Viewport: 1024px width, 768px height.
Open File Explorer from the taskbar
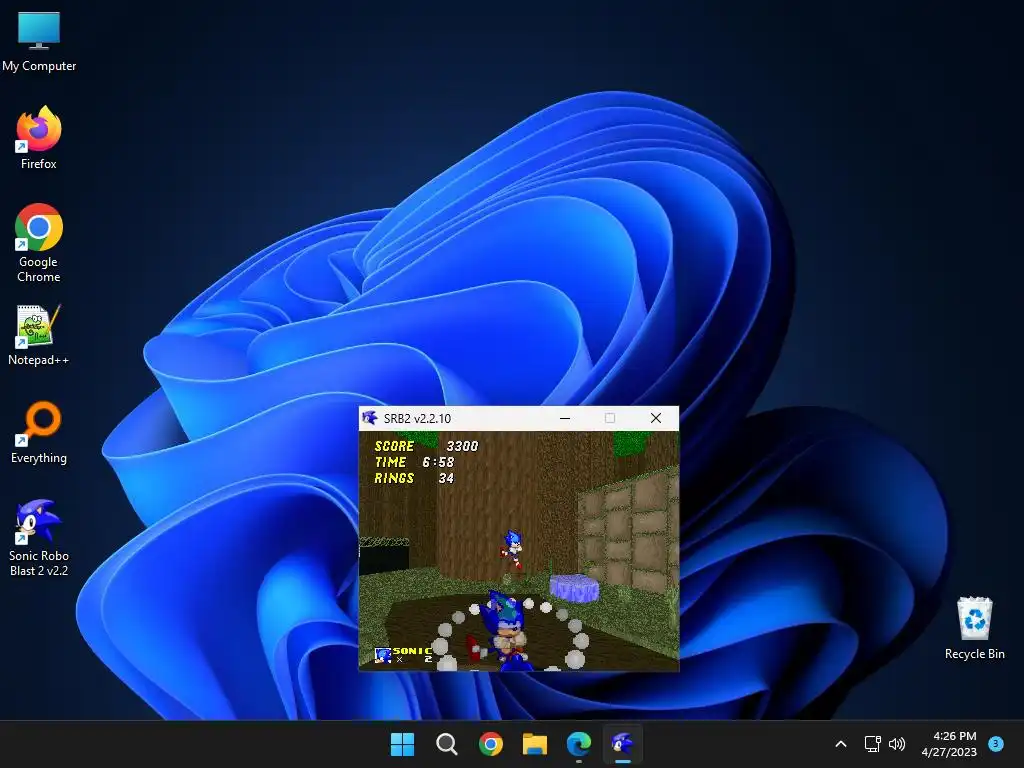point(535,744)
